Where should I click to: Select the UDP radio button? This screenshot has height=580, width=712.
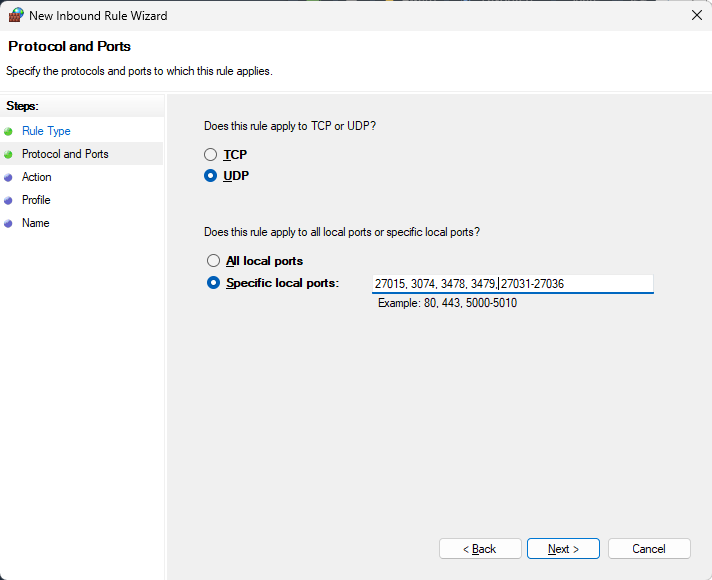[211, 176]
